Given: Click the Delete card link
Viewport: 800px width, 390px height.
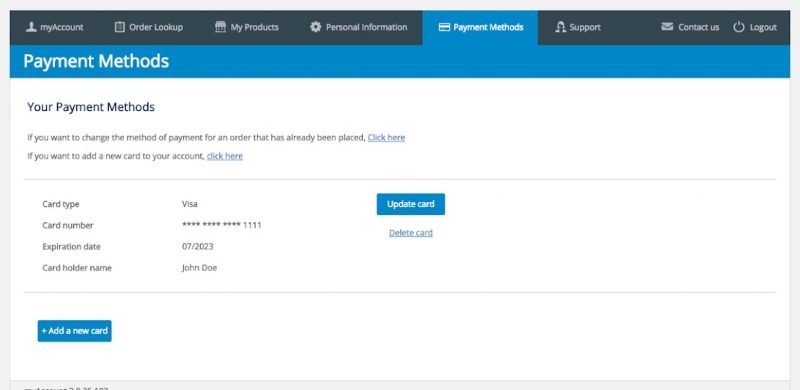Looking at the screenshot, I should [x=411, y=233].
